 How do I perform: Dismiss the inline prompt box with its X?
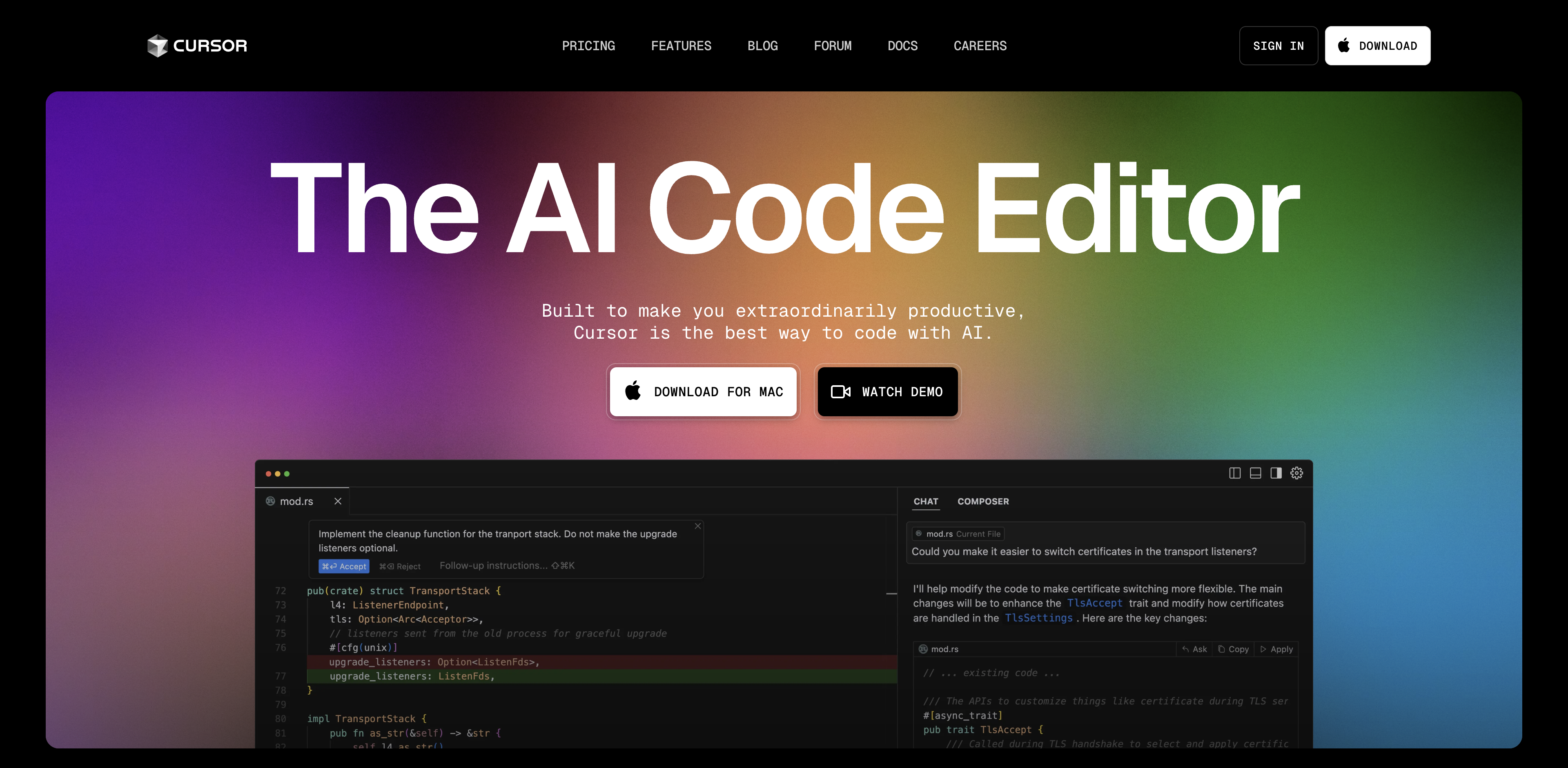tap(697, 526)
